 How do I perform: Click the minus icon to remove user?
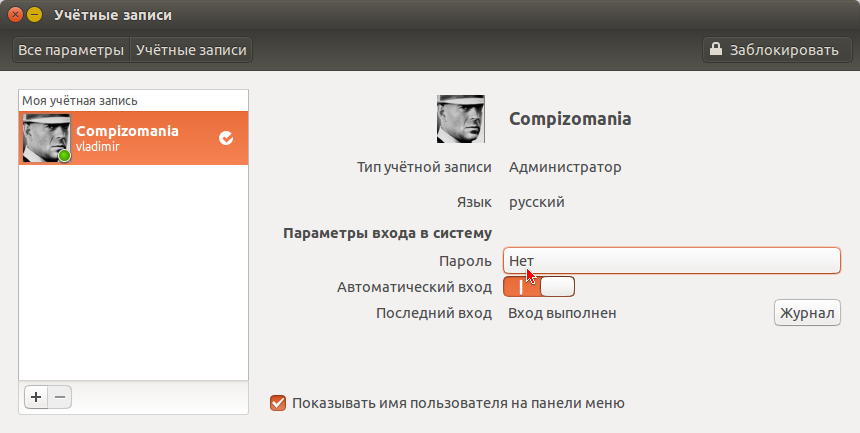(60, 397)
